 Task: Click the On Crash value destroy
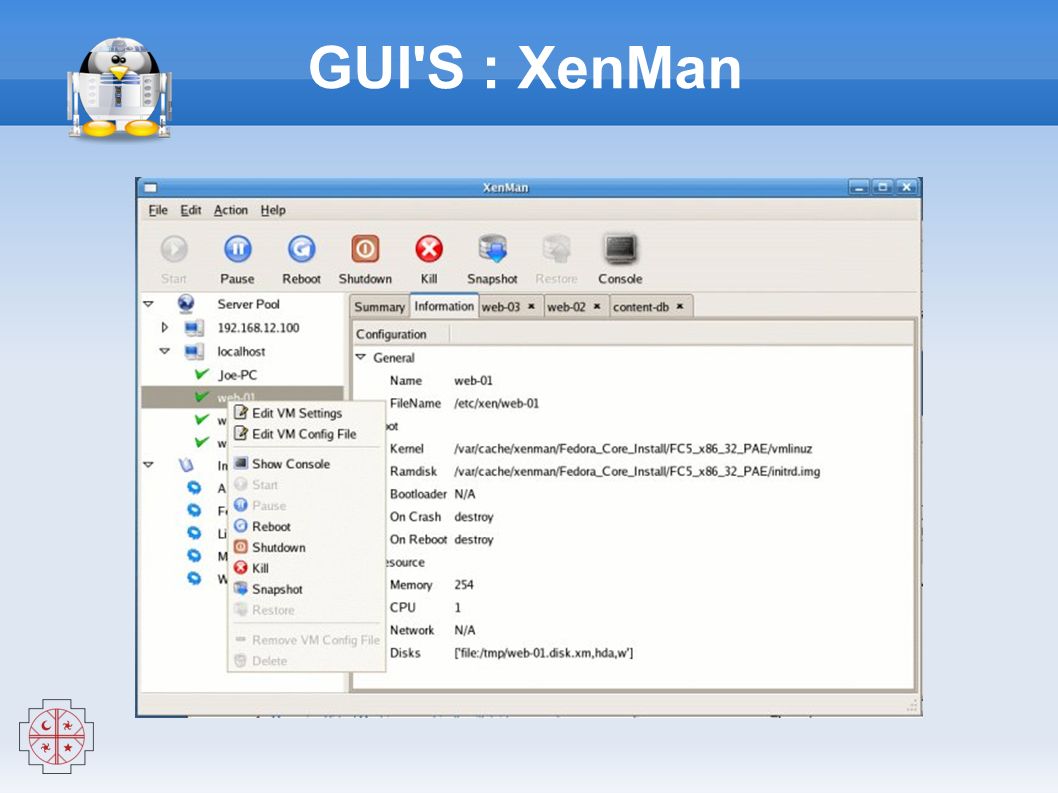(x=474, y=517)
